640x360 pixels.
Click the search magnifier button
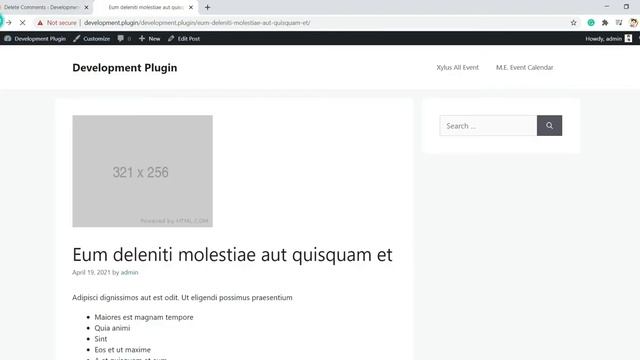click(549, 126)
